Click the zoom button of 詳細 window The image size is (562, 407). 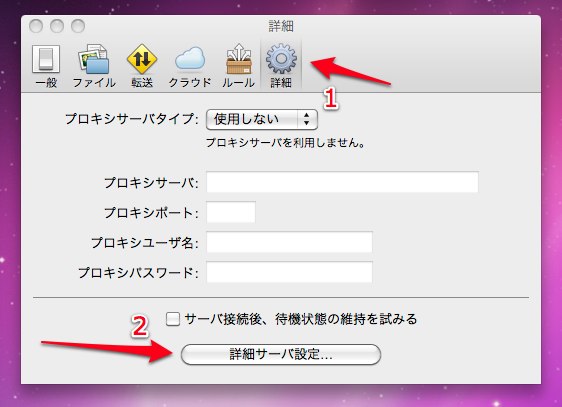coord(78,26)
